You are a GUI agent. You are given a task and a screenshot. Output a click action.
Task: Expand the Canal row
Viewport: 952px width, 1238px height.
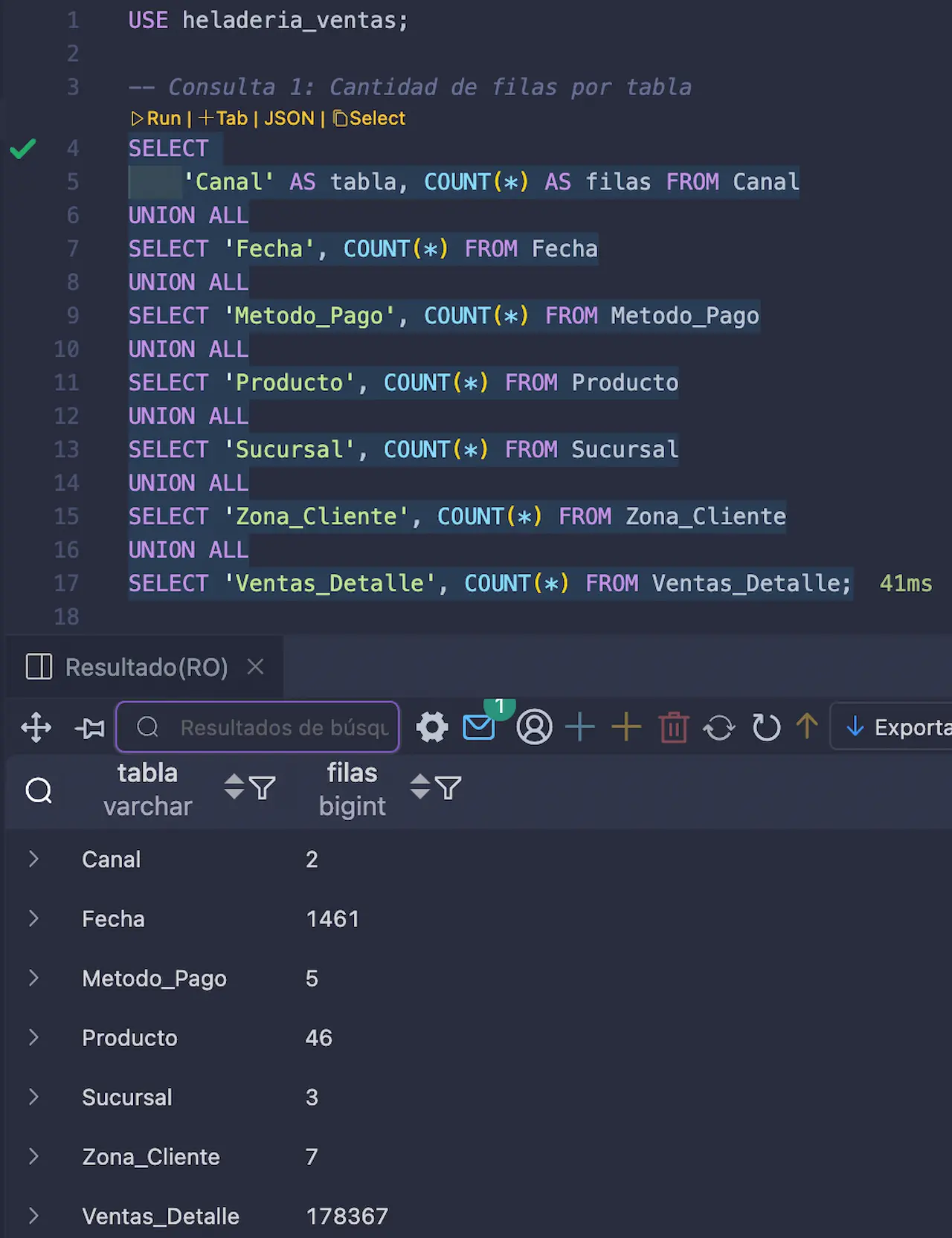(33, 859)
